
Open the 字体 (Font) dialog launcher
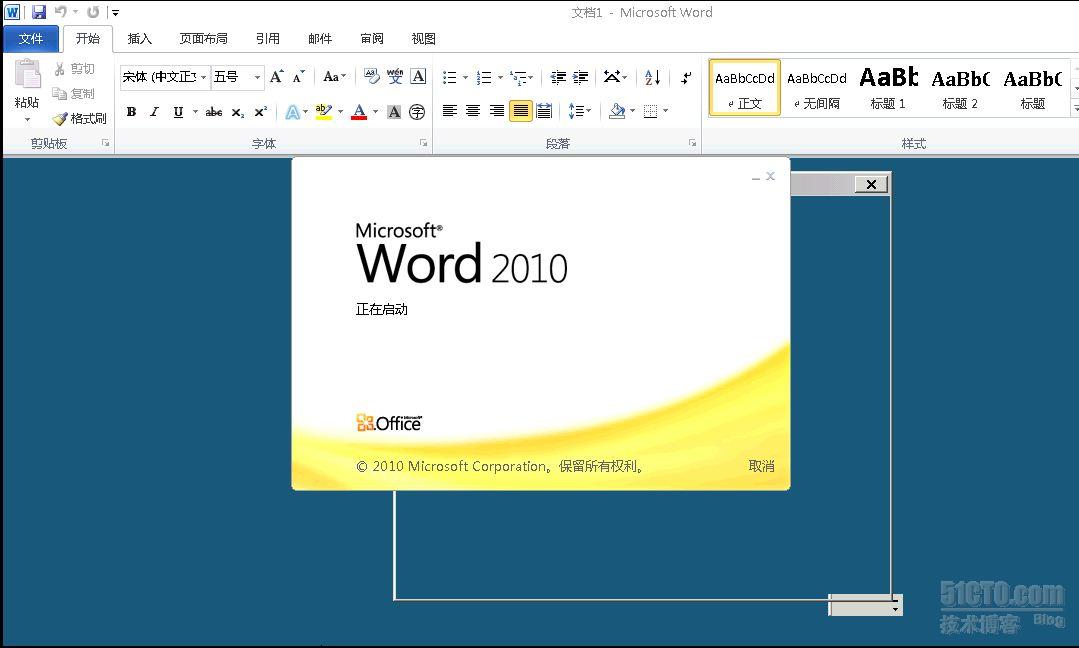423,143
